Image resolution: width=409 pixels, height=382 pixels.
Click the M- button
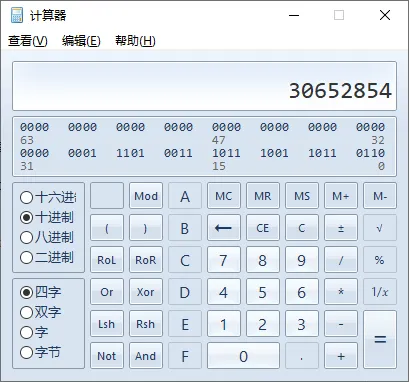coord(380,196)
